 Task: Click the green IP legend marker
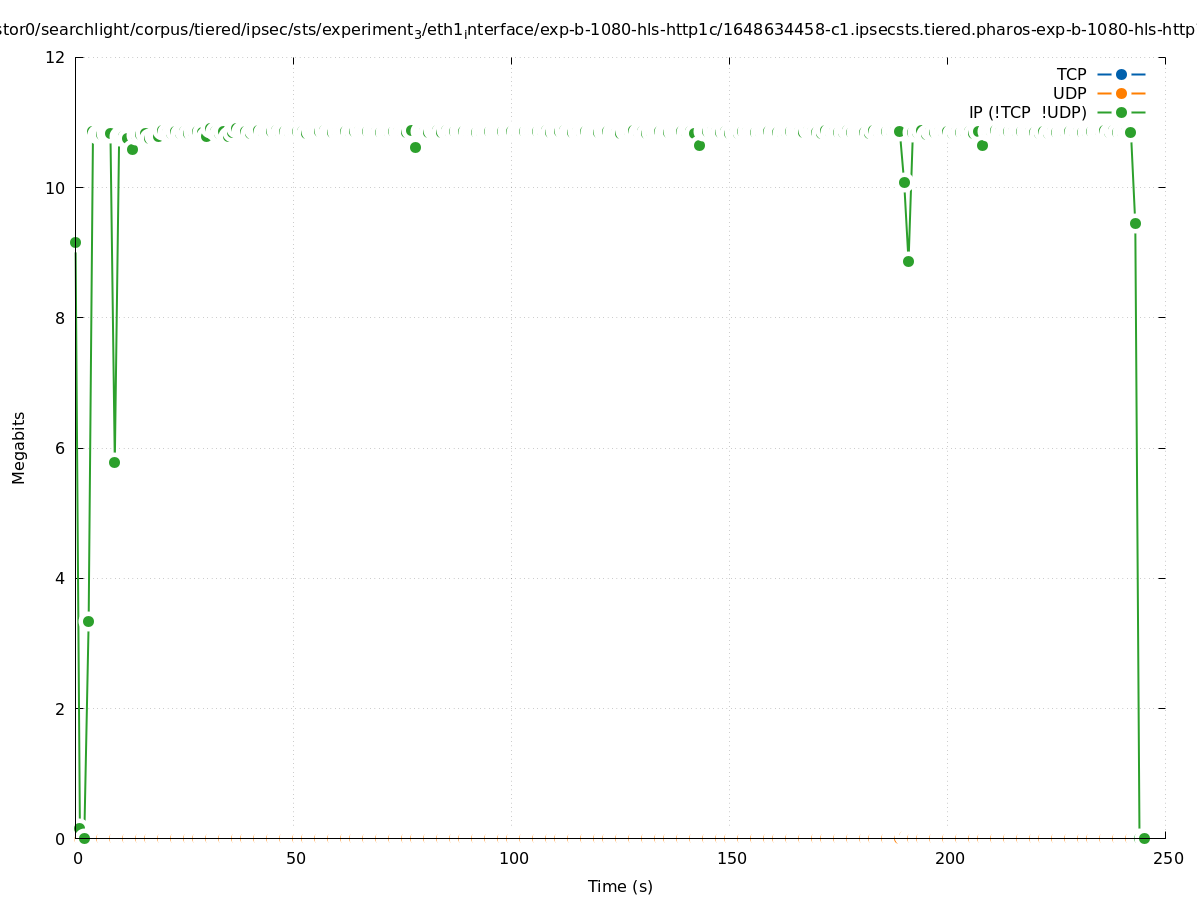coord(1121,112)
